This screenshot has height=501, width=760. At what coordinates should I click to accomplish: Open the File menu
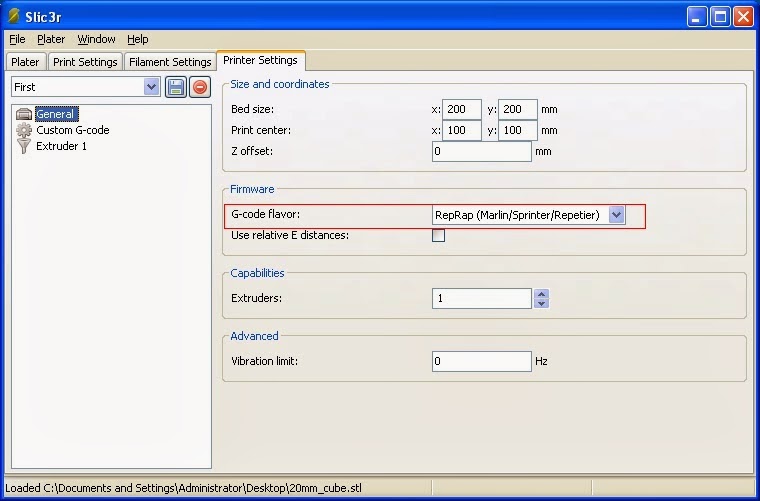coord(17,39)
